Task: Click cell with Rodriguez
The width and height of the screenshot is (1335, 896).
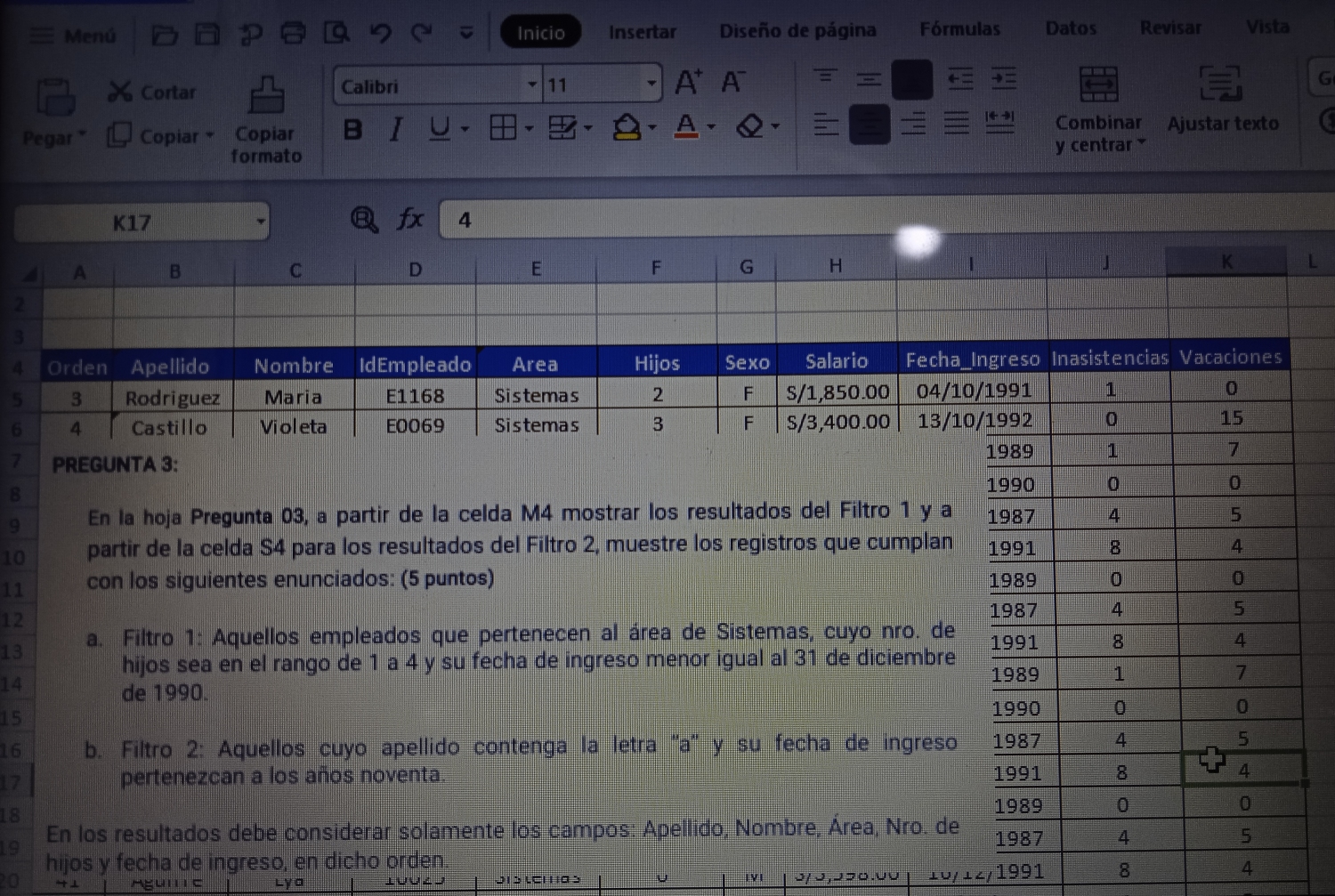Action: pyautogui.click(x=173, y=398)
